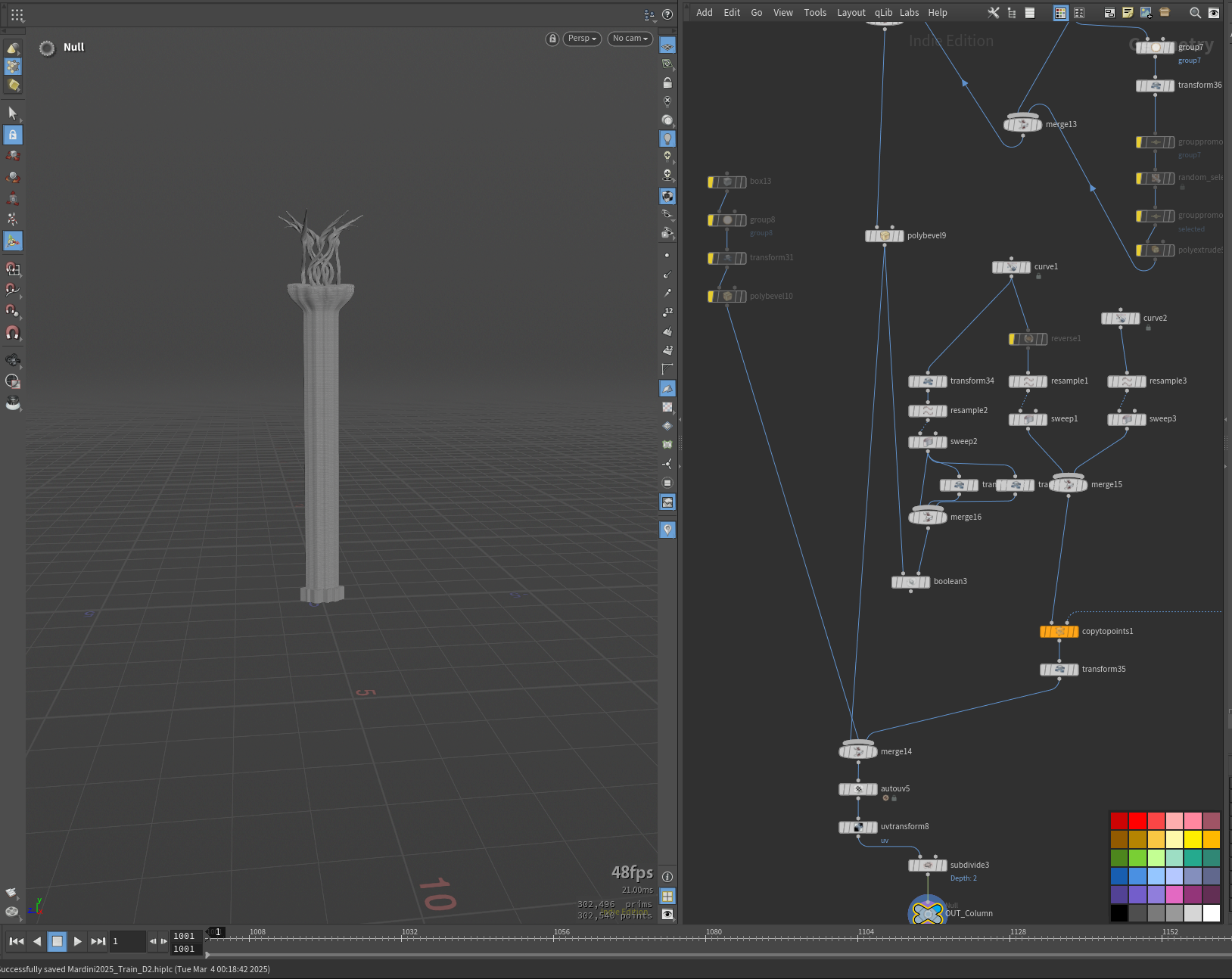Pick the bright yellow color swatch

click(x=1193, y=839)
